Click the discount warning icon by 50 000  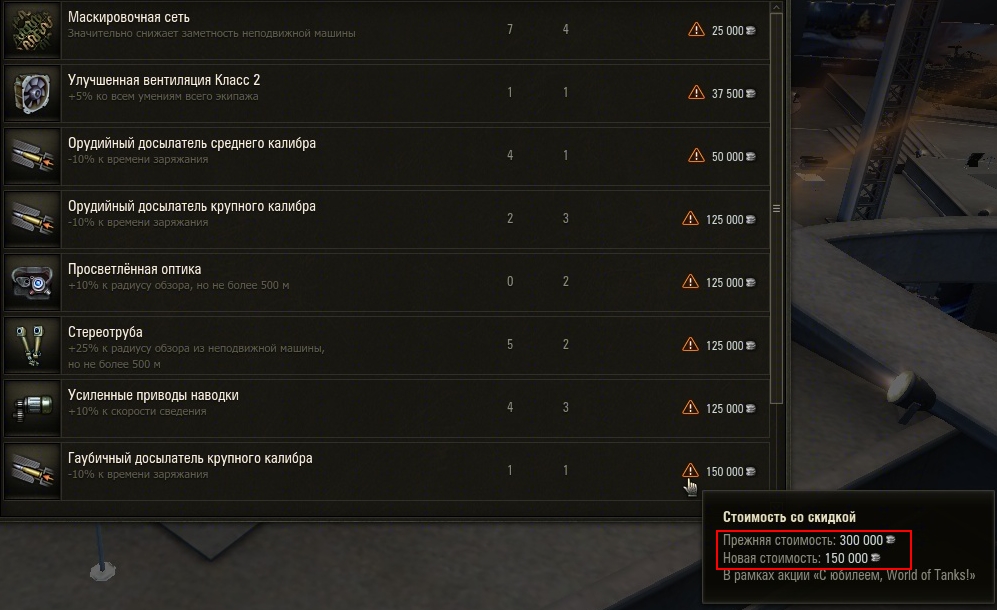(x=696, y=155)
